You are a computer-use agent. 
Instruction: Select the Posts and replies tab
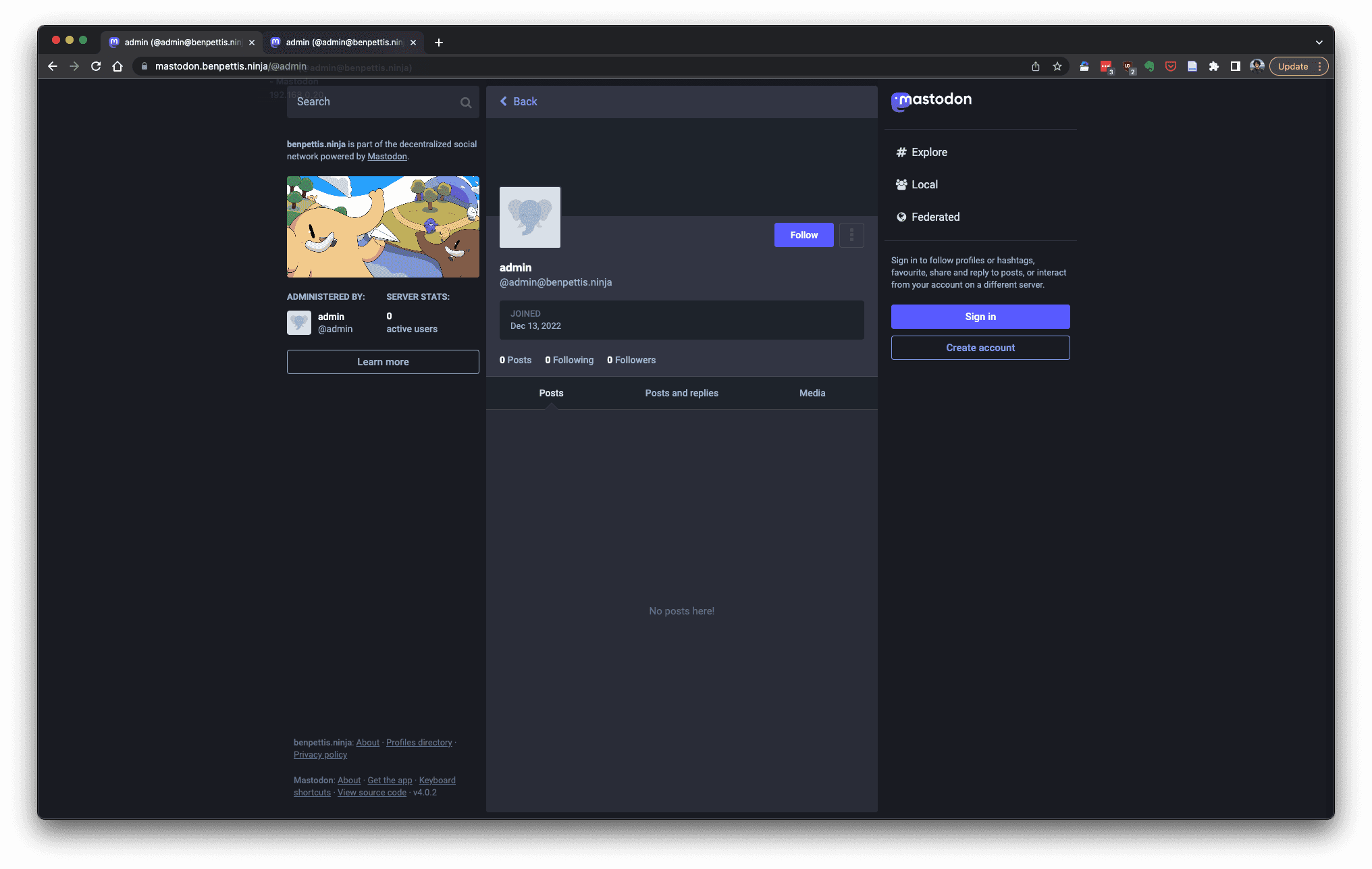point(681,392)
